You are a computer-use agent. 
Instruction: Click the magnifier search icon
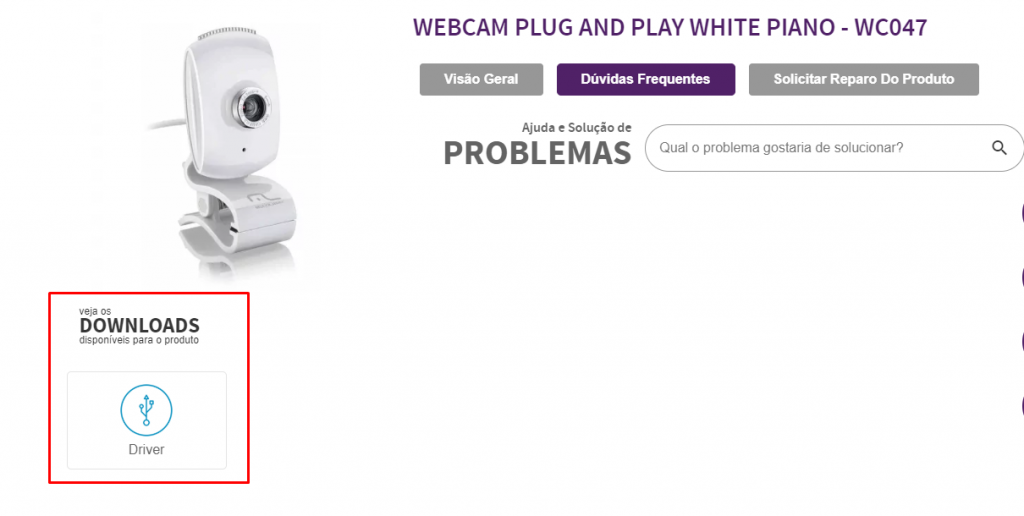click(999, 148)
